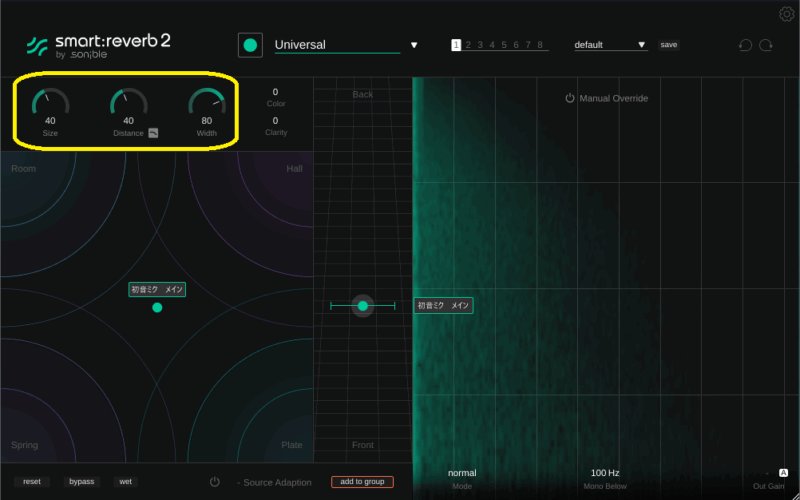This screenshot has height=500, width=800.
Task: Select state slot 4
Action: [492, 45]
